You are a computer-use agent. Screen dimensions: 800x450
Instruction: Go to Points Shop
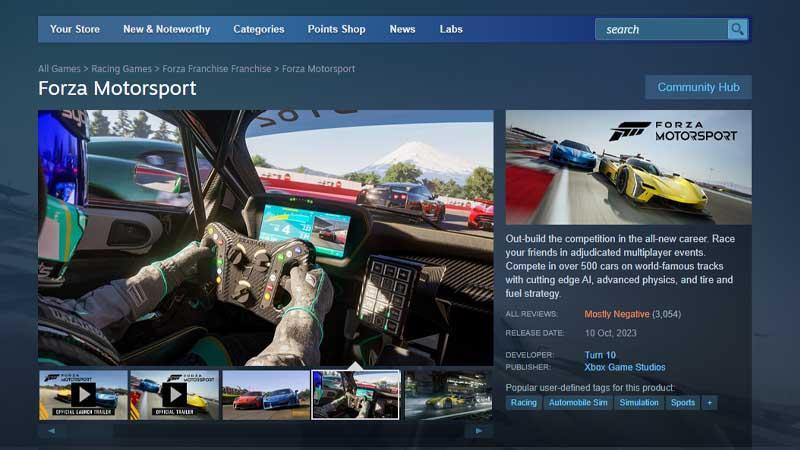(336, 29)
